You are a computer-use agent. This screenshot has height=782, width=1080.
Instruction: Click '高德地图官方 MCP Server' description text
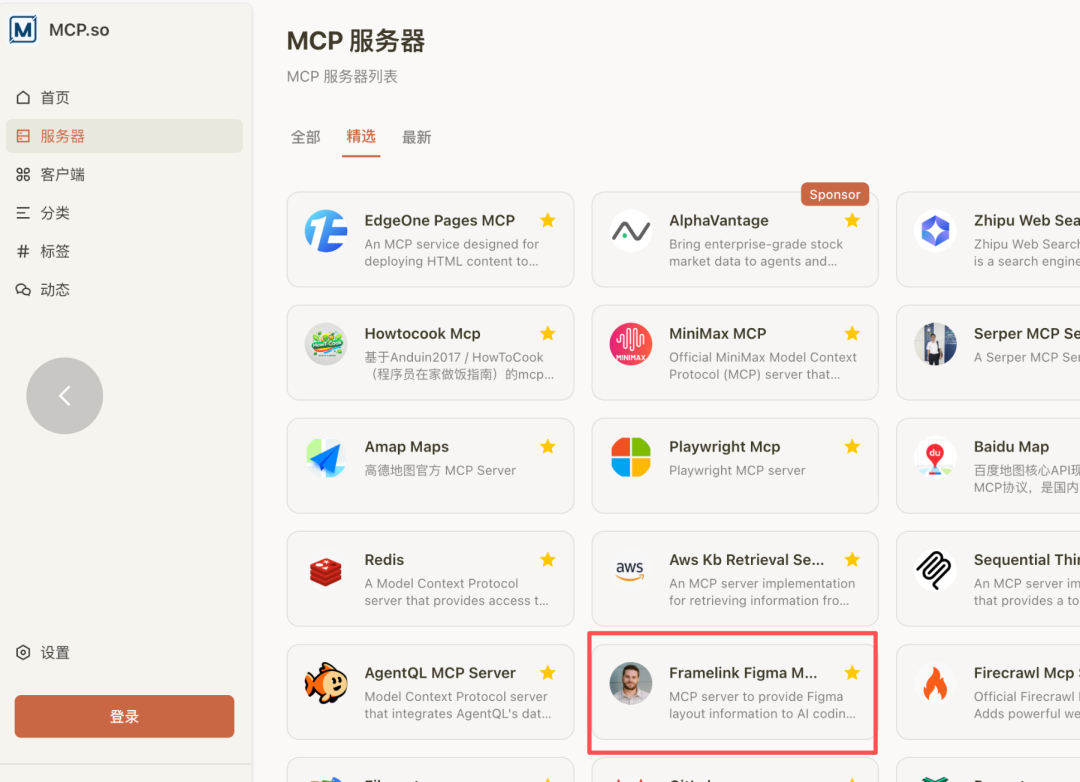(440, 471)
